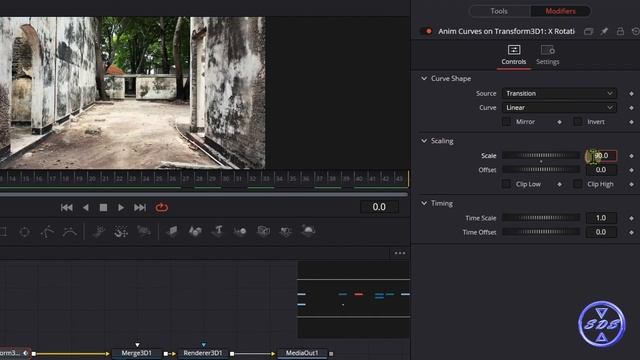Set a keyframe on the Scale parameter
This screenshot has width=640, height=360.
tap(631, 156)
